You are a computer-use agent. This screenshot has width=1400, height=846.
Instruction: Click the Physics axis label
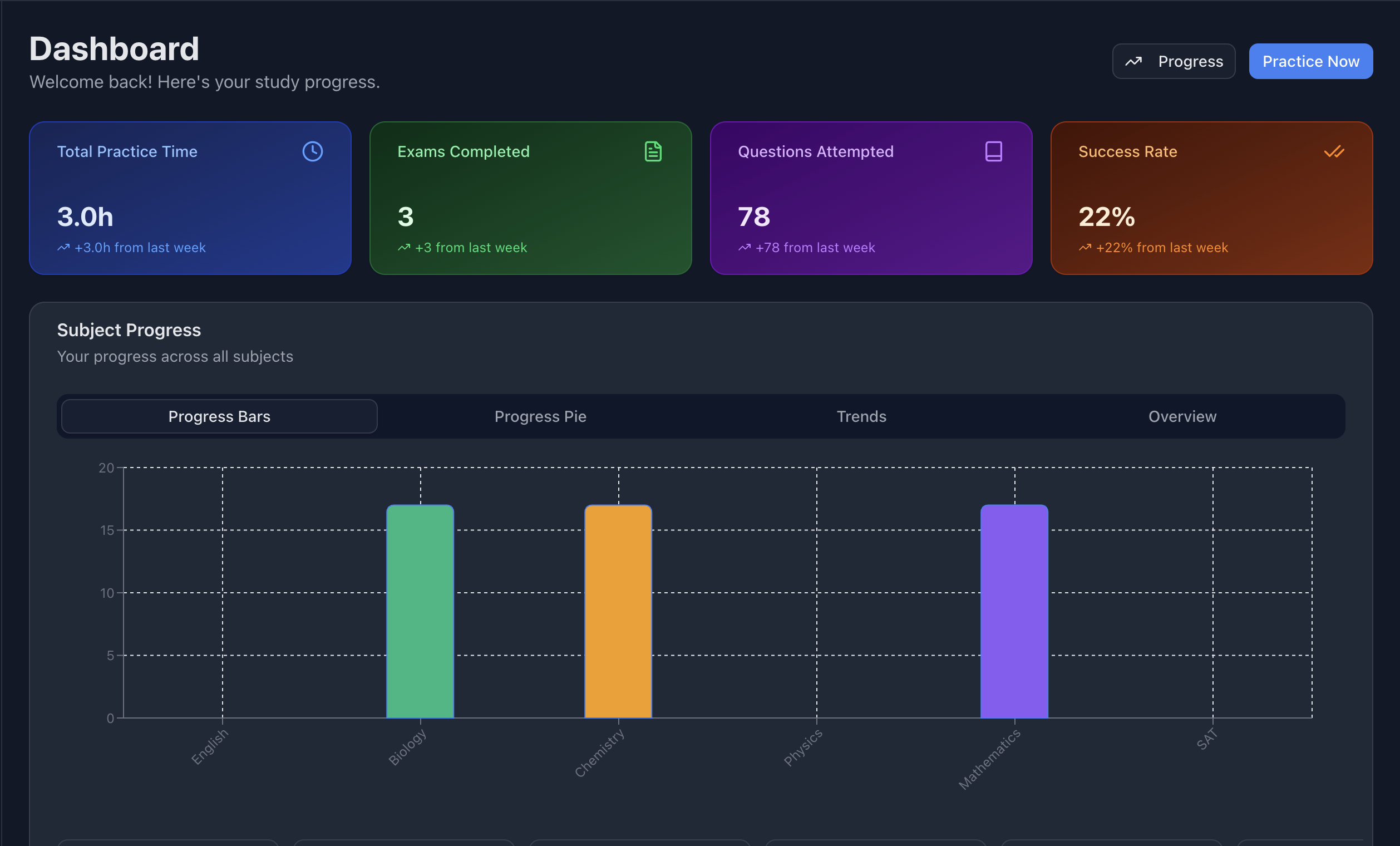coord(803,747)
